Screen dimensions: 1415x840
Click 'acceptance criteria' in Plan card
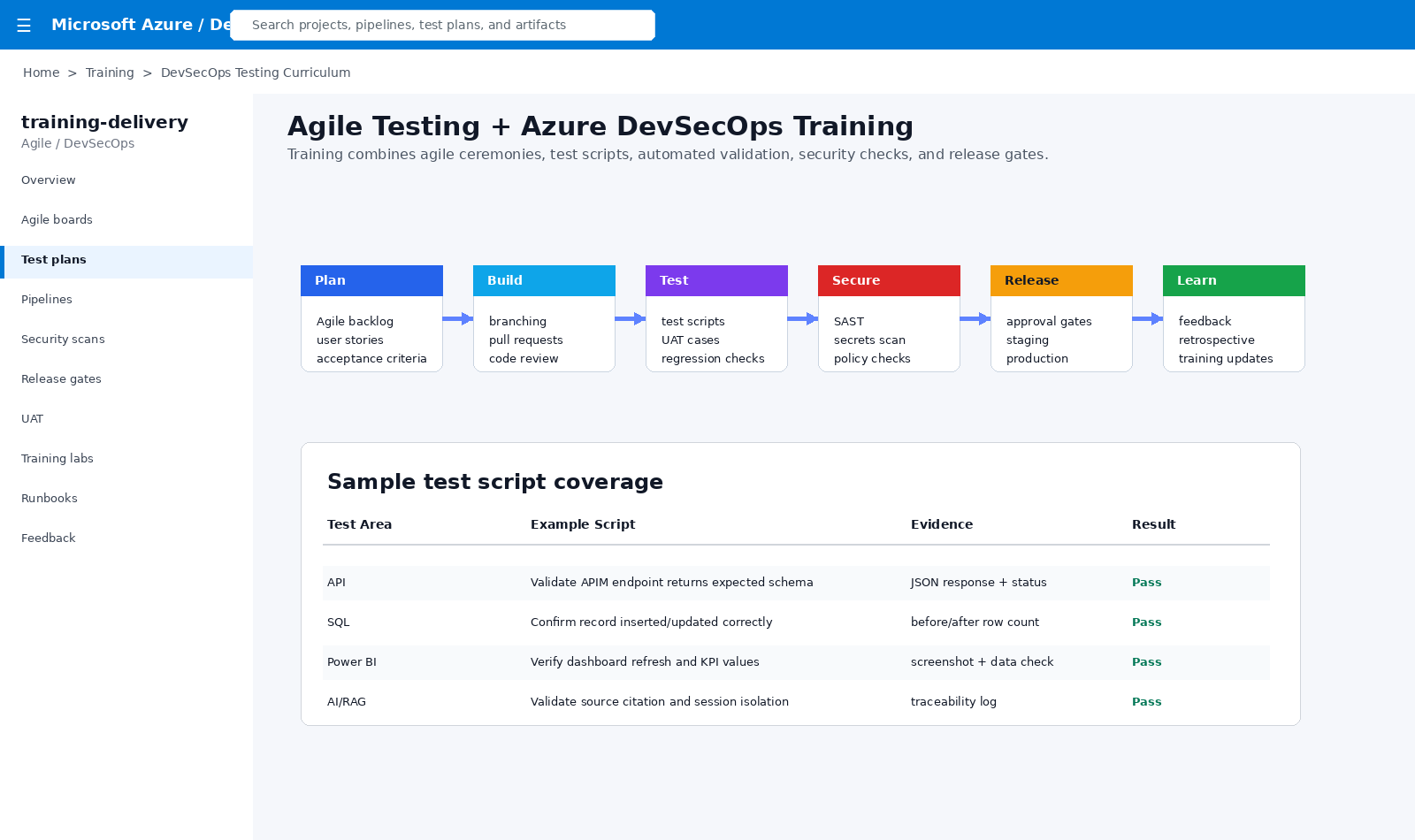click(371, 359)
